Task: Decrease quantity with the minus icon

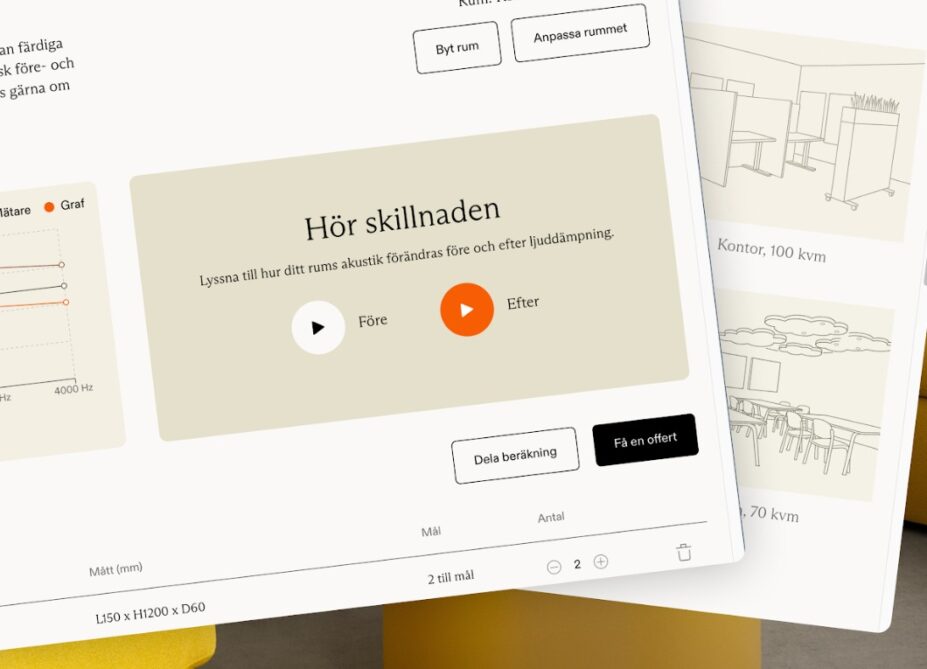Action: 554,566
